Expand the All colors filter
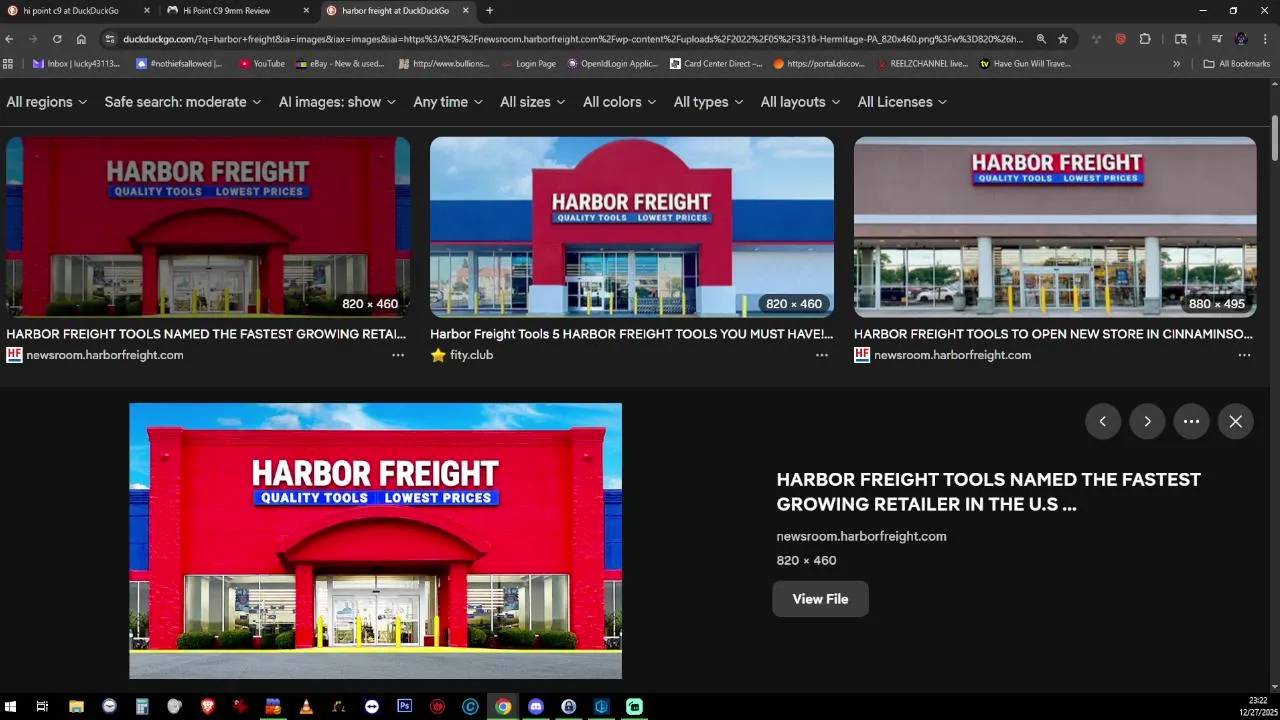 click(620, 102)
